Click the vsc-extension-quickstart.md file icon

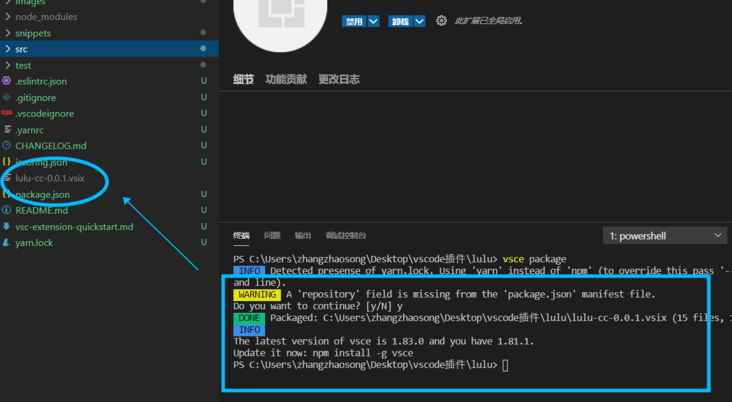[x=7, y=227]
